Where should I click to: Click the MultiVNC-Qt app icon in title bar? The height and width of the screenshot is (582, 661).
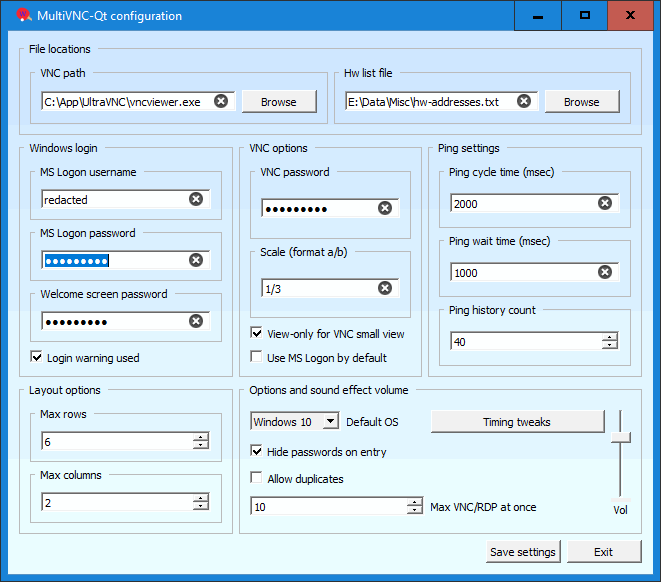click(x=24, y=15)
